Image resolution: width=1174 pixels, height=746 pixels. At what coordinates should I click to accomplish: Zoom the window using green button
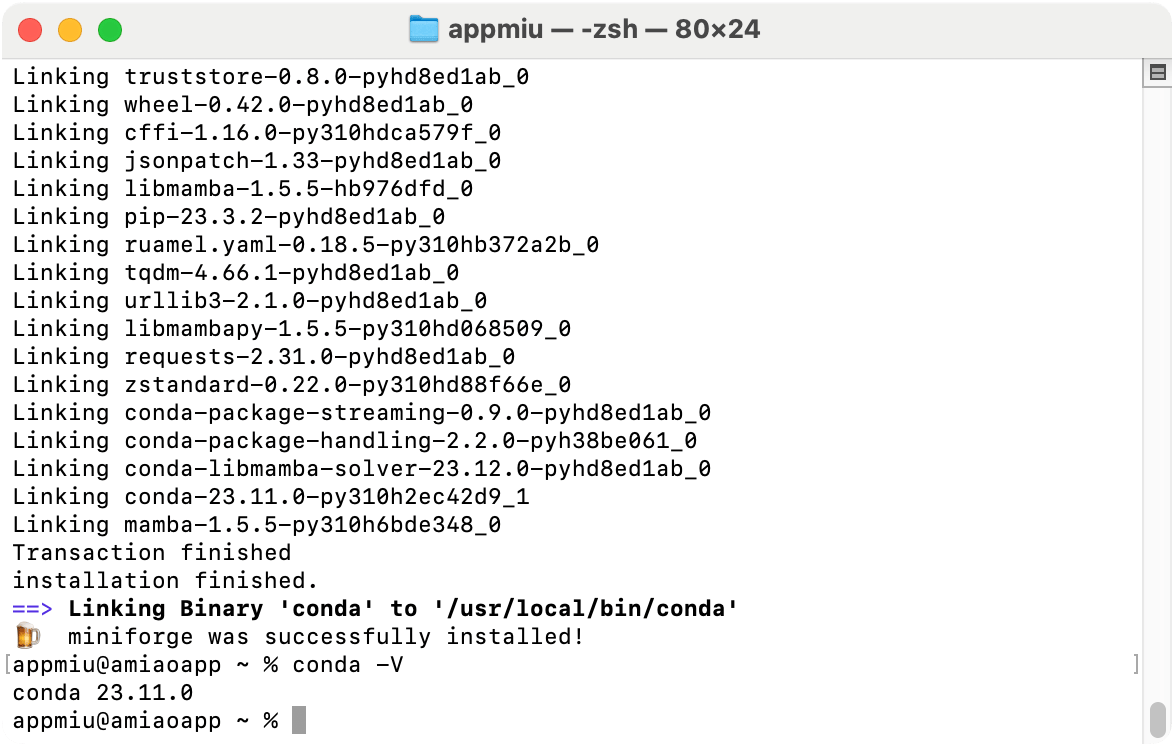[x=109, y=30]
